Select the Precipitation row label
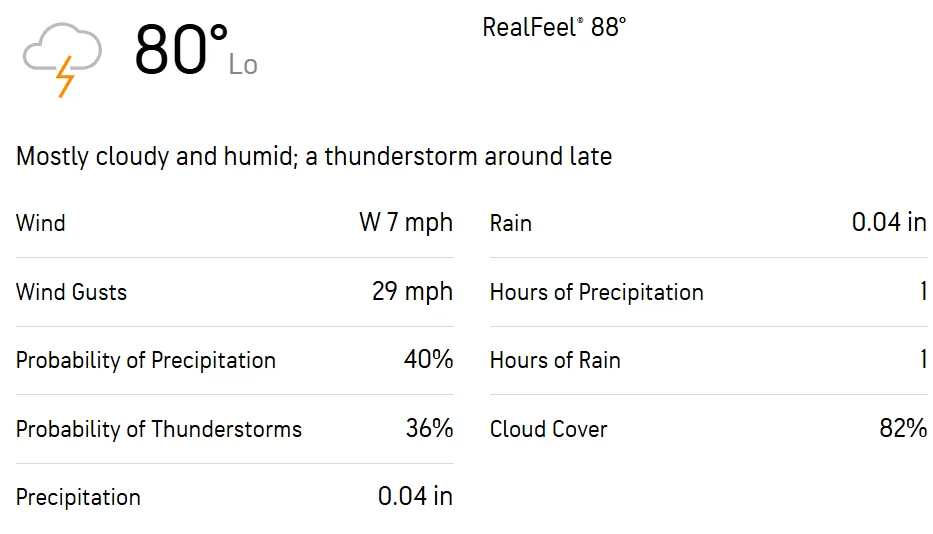Screen dimensions: 933x534 point(78,497)
